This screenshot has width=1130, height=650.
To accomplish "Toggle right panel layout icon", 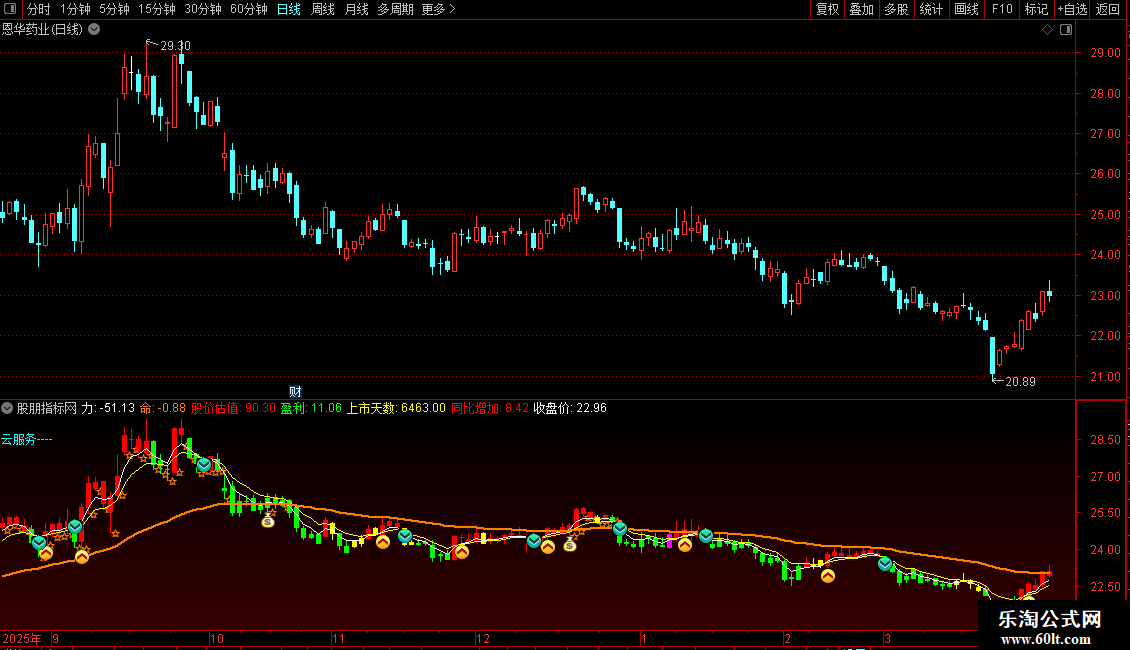I will pos(1066,30).
